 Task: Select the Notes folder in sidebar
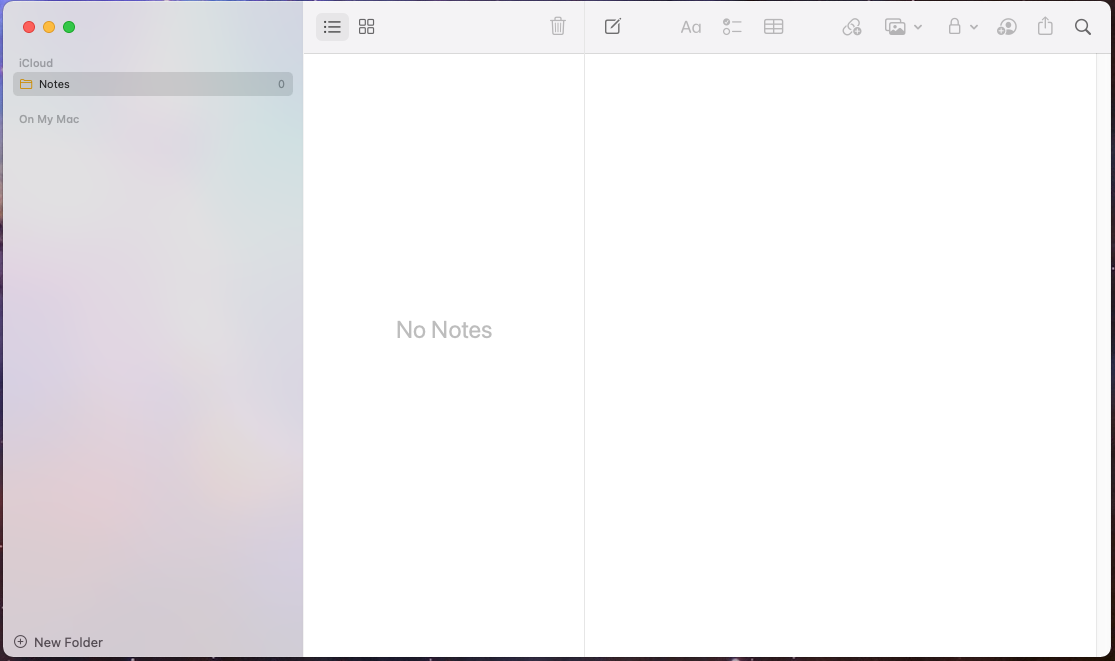point(153,84)
